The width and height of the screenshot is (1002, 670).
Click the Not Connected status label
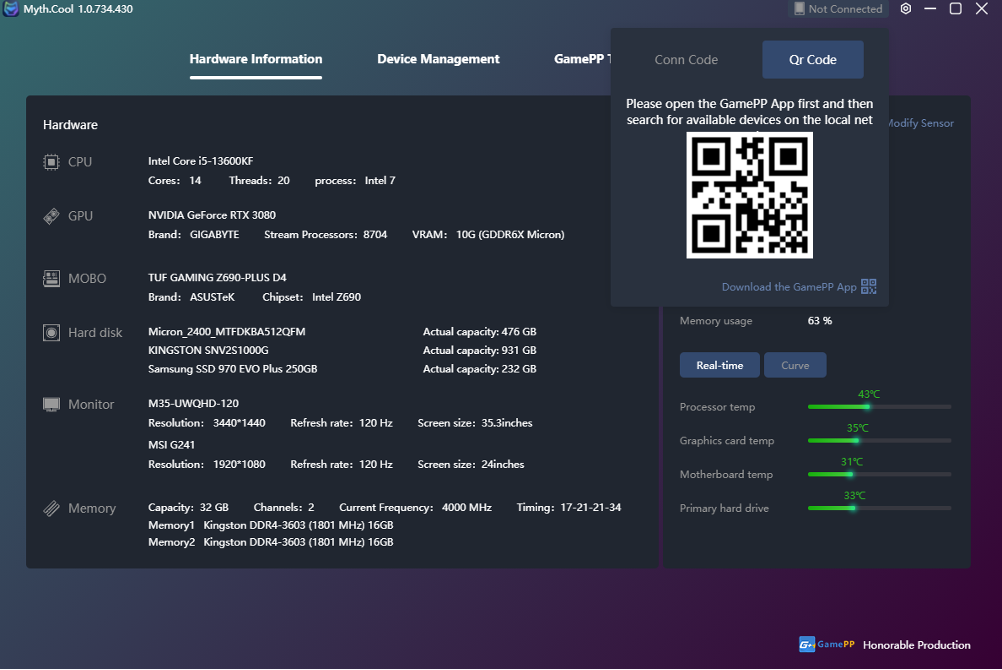845,9
